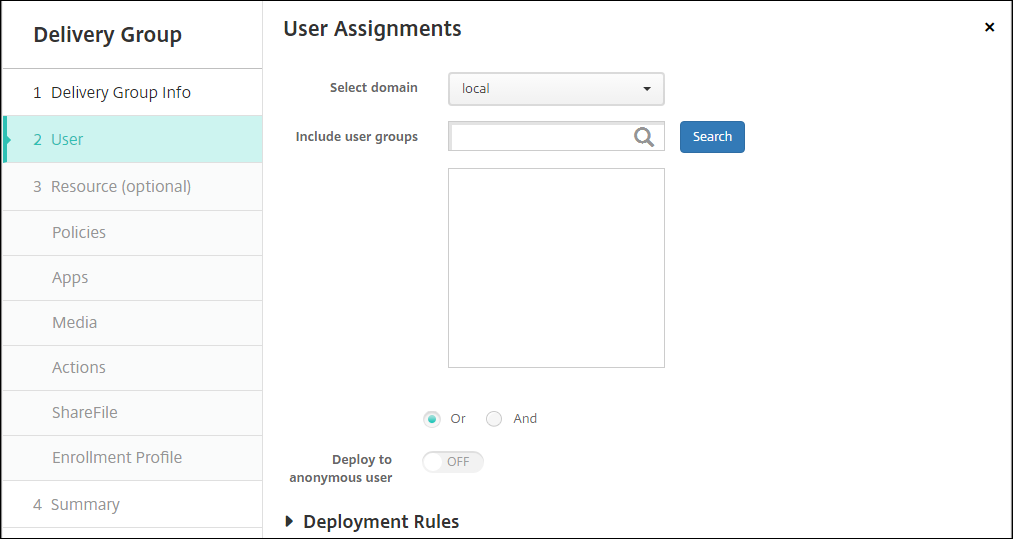Click the empty user groups list box
1013x539 pixels.
click(556, 268)
